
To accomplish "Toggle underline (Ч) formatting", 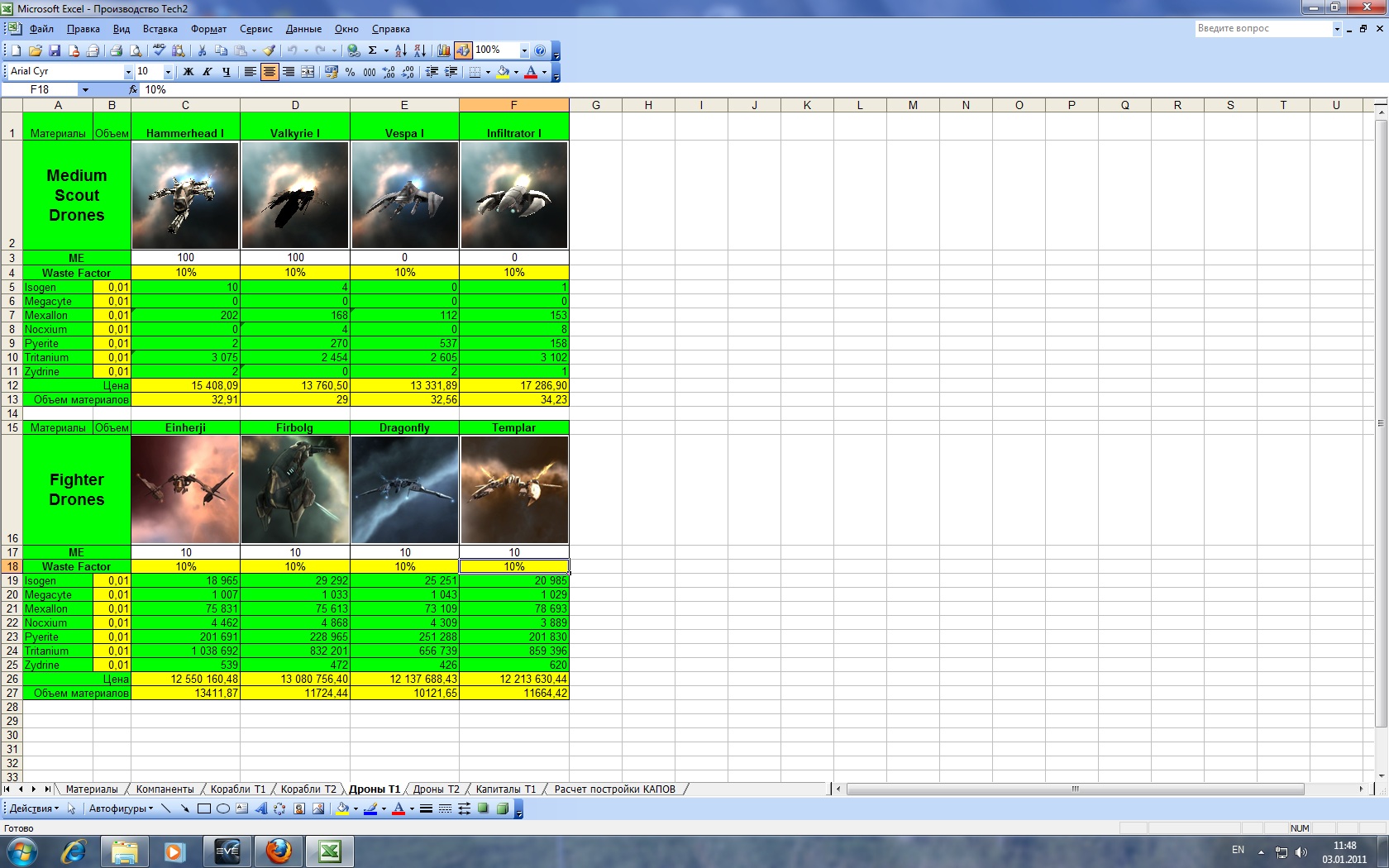I will point(227,72).
